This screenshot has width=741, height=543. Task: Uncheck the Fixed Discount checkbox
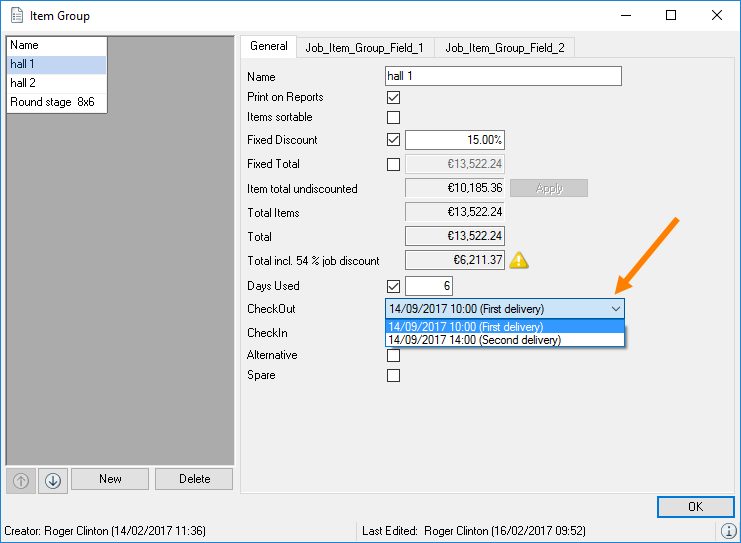pyautogui.click(x=393, y=140)
